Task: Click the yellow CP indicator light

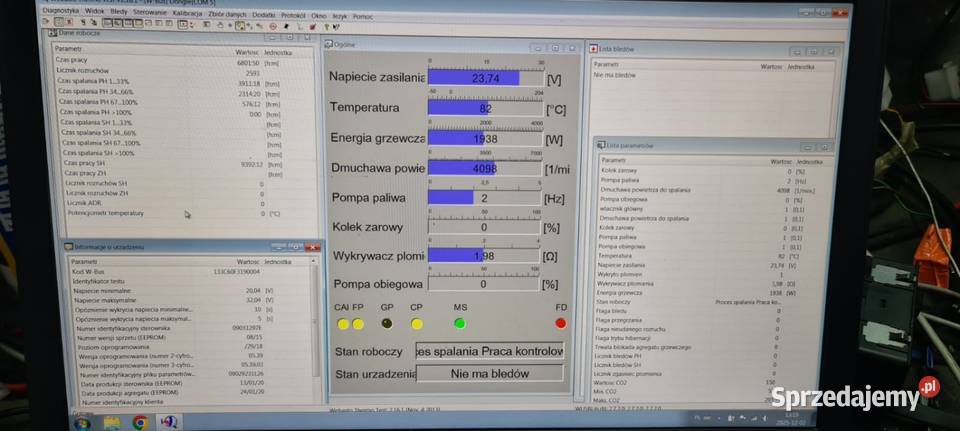Action: (x=417, y=323)
